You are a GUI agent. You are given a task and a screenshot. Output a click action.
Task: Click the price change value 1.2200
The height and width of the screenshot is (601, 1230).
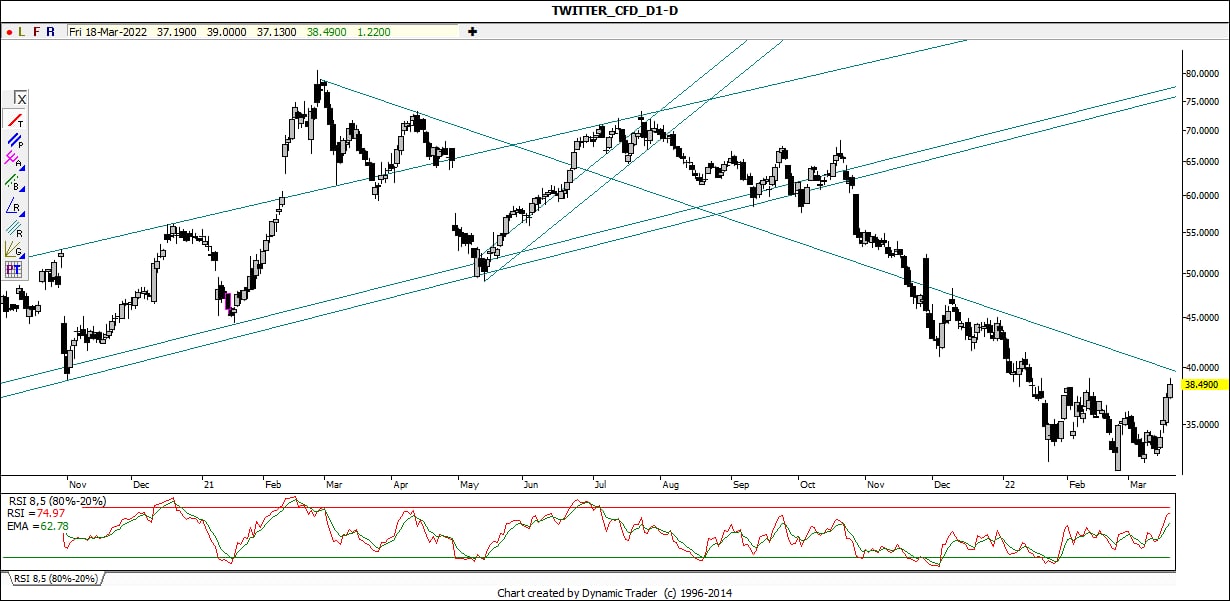pyautogui.click(x=373, y=32)
